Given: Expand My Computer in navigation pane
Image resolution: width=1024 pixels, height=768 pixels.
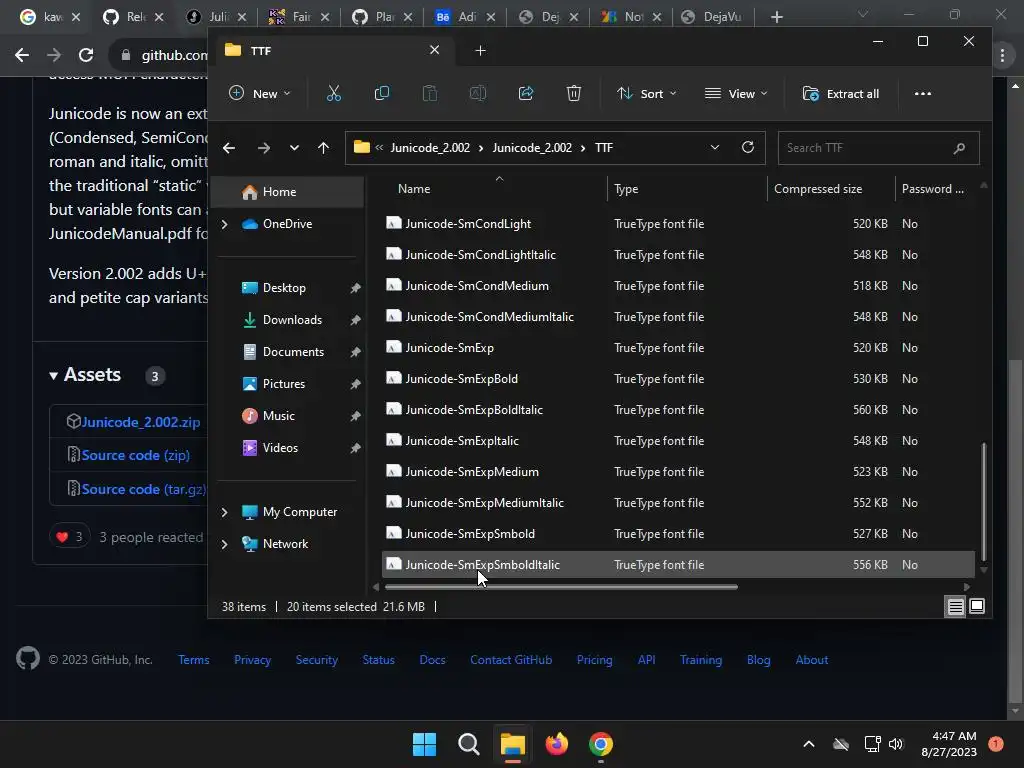Looking at the screenshot, I should pyautogui.click(x=224, y=512).
